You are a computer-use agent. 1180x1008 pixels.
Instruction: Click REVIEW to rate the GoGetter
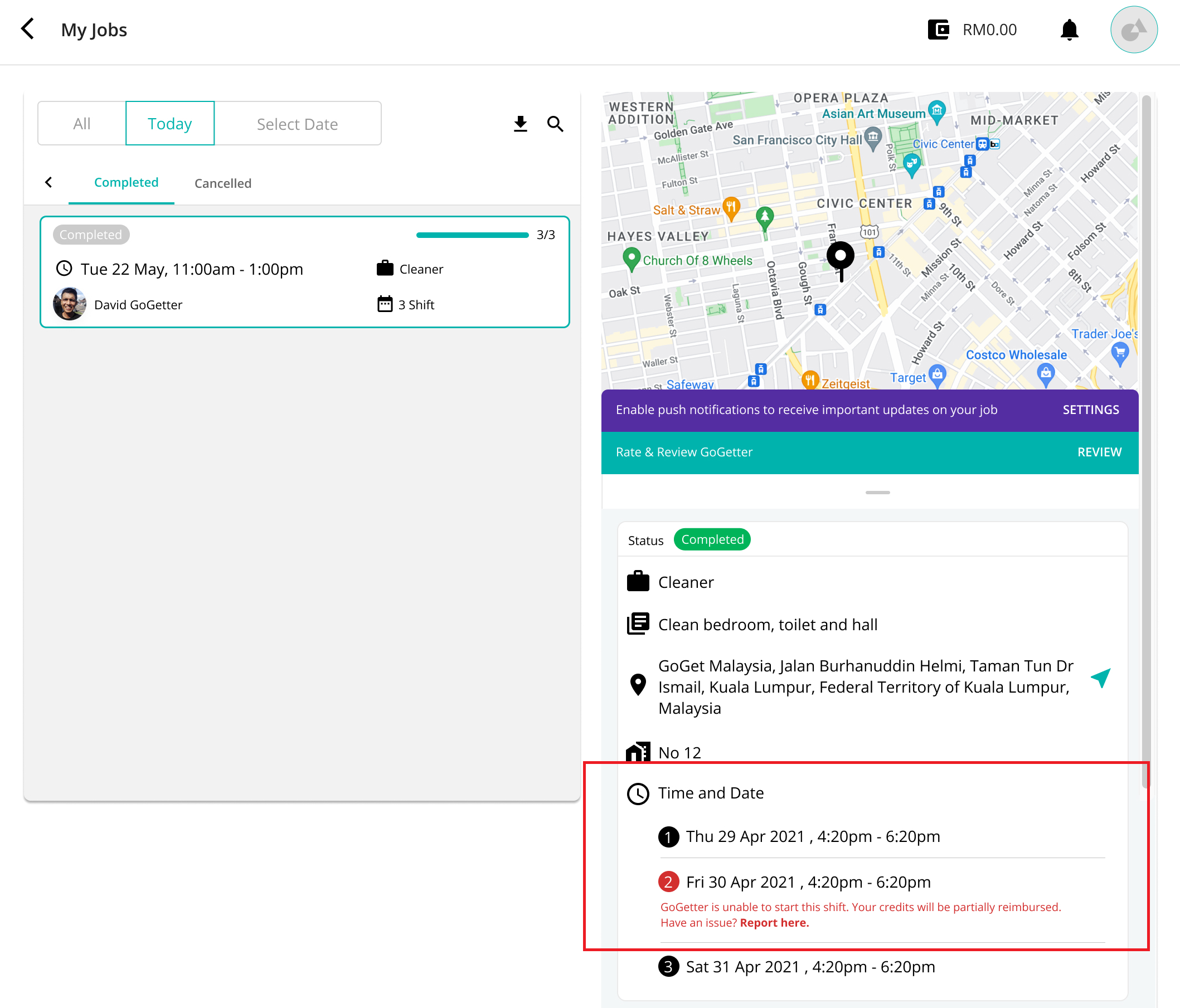1099,452
